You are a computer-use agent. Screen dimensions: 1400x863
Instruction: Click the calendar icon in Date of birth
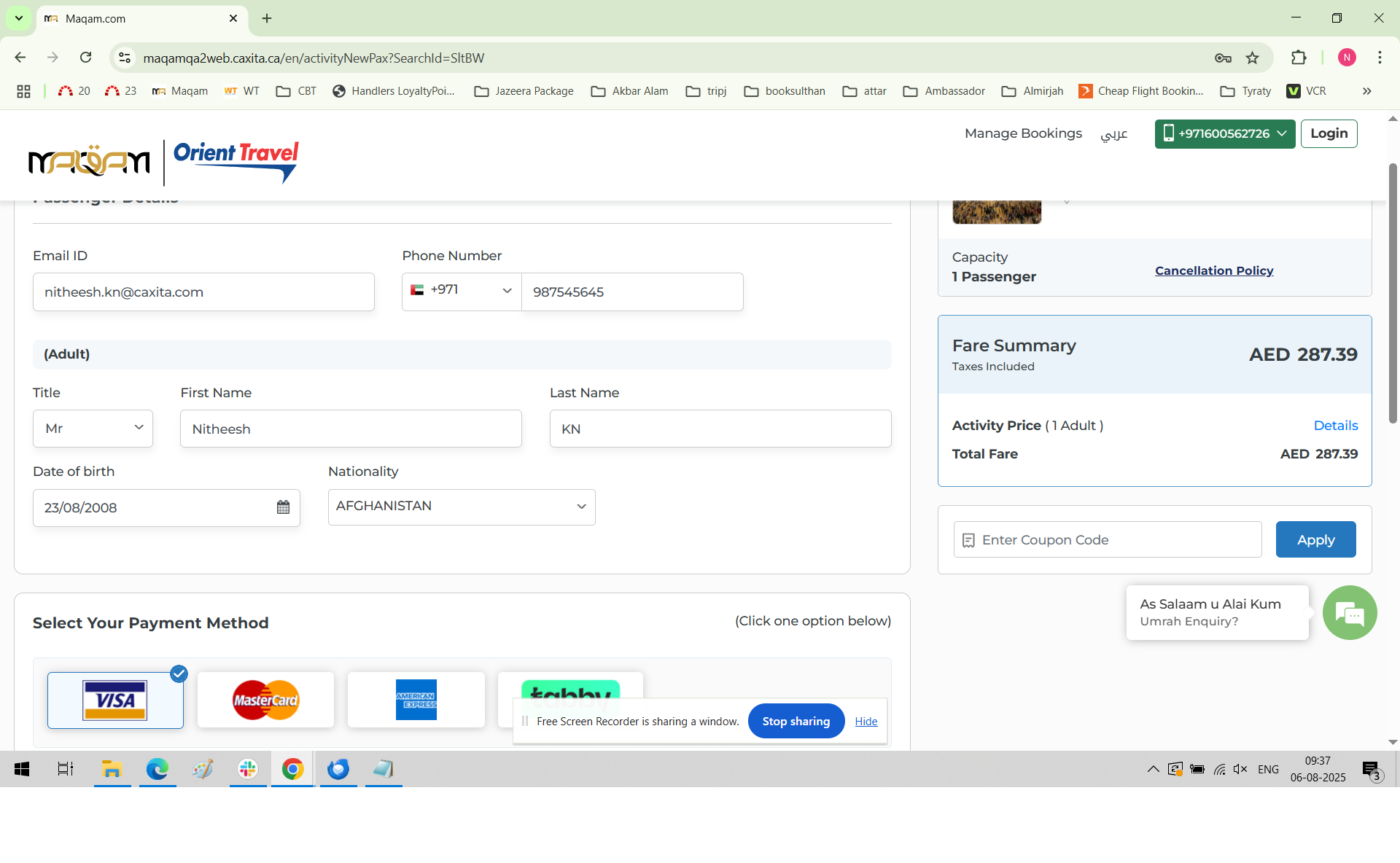(283, 507)
